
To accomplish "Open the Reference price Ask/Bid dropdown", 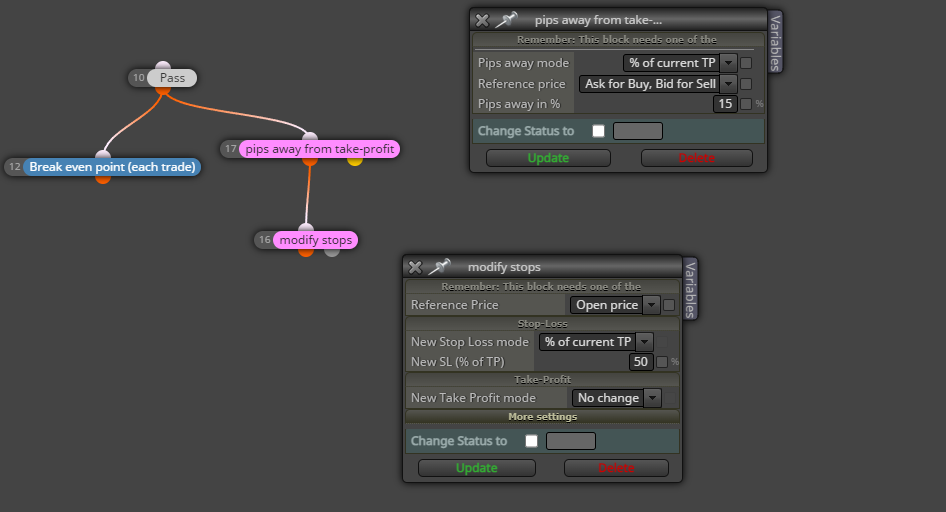I will click(658, 84).
